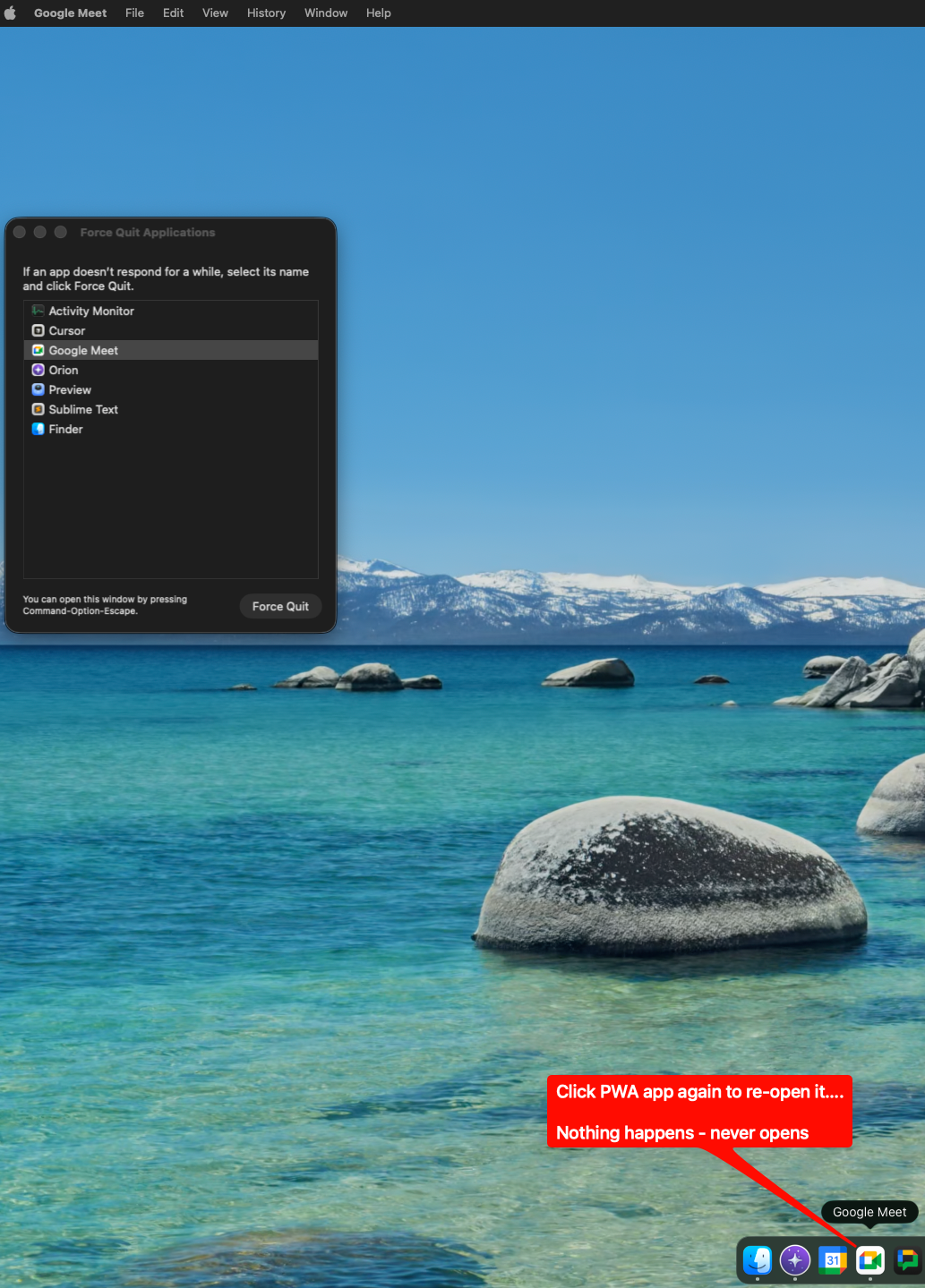Expand the Edit menu
925x1288 pixels.
point(173,13)
